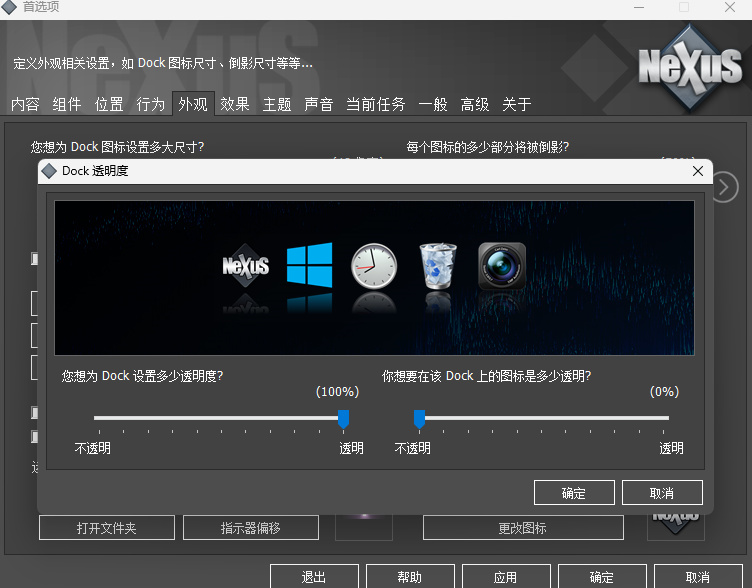Click the Nexus logo in header banner

click(690, 67)
